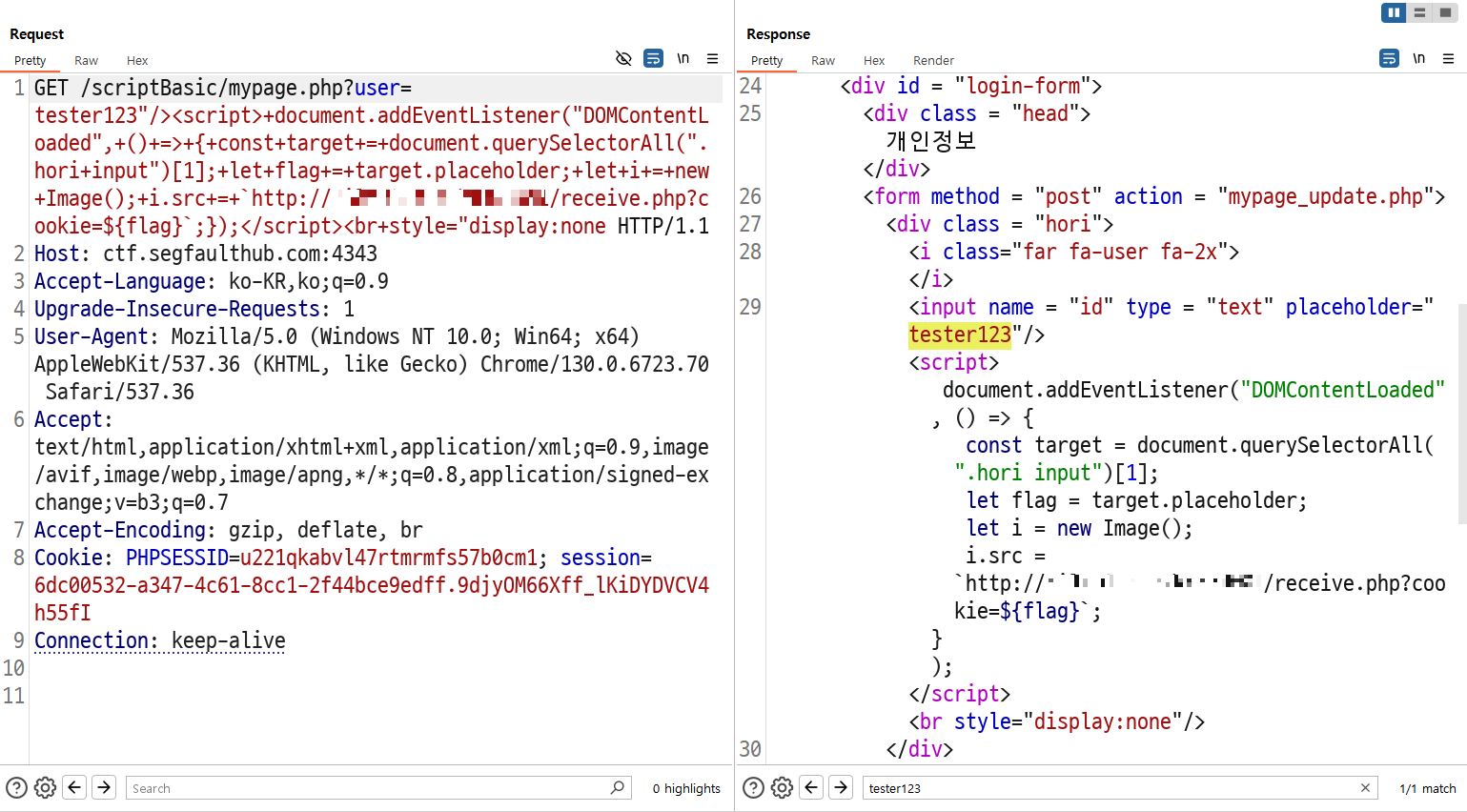Open Request panel options menu
Image resolution: width=1467 pixels, height=812 pixels.
tap(712, 59)
